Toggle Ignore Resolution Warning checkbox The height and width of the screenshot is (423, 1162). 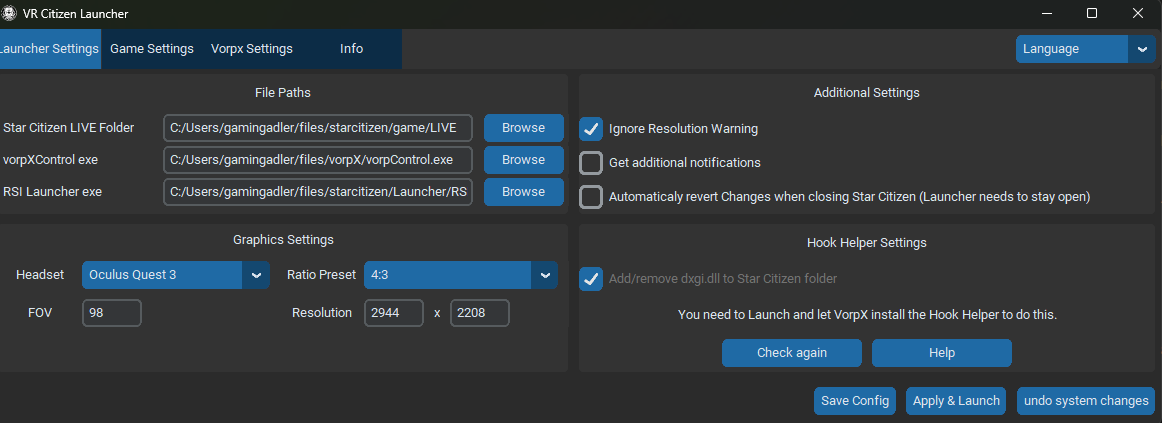pyautogui.click(x=591, y=129)
